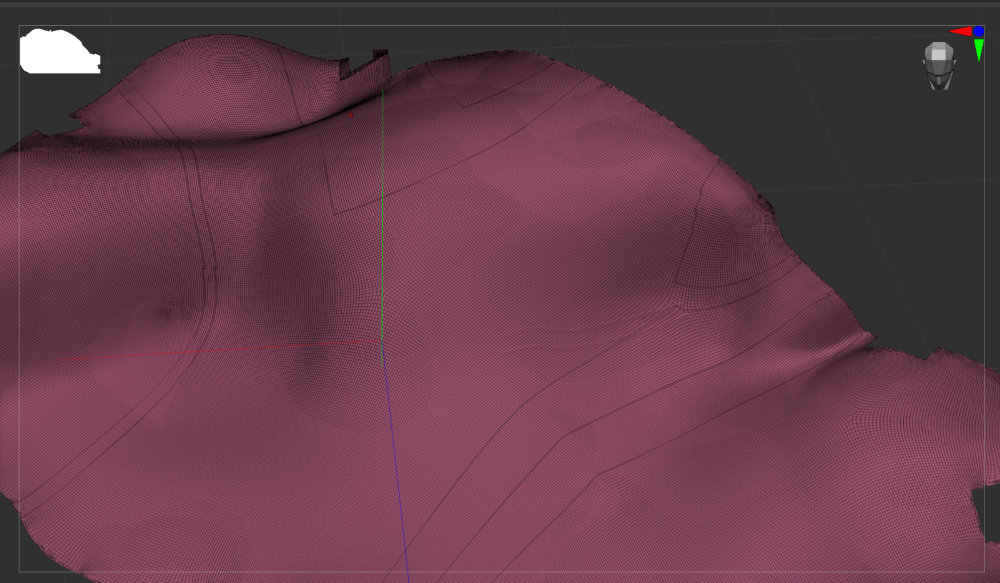Click the red horizontal axis line on the mesh
Viewport: 1000px width, 583px height.
coord(220,349)
